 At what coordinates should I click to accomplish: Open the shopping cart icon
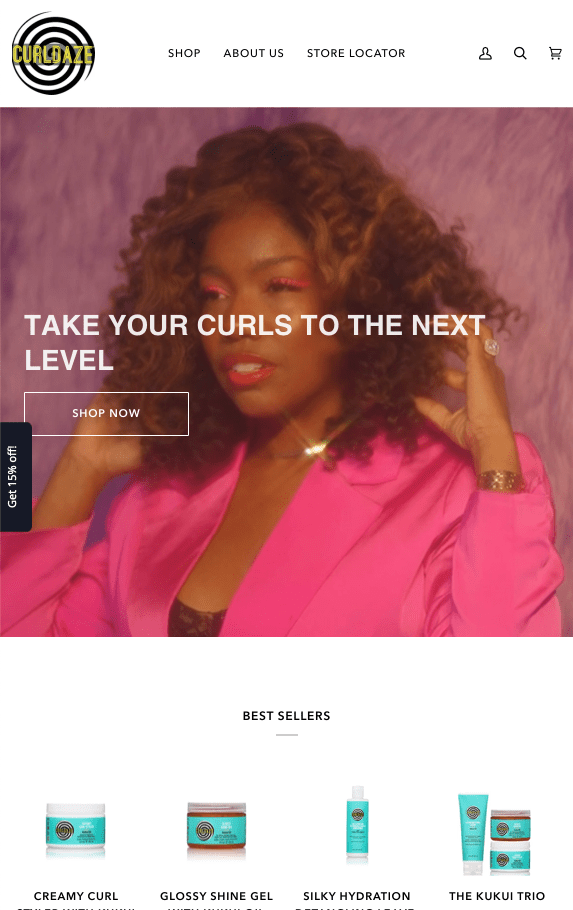(556, 53)
